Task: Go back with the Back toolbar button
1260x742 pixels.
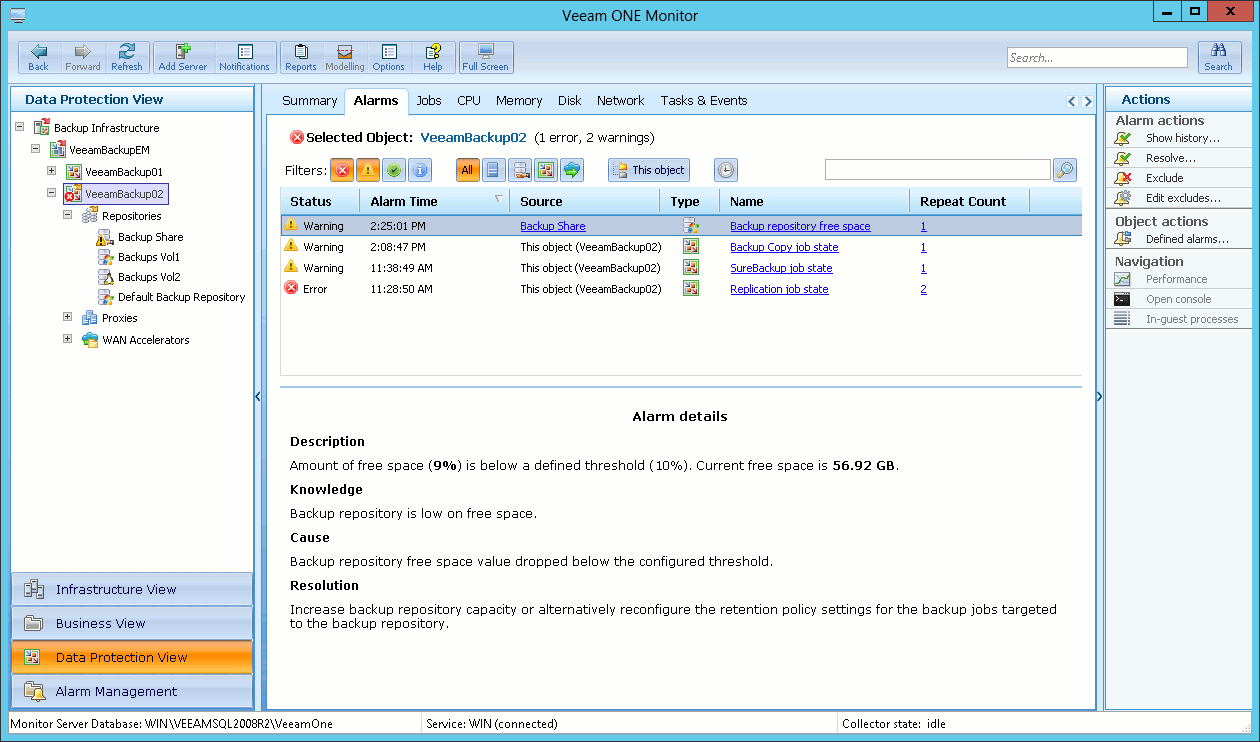Action: tap(39, 57)
